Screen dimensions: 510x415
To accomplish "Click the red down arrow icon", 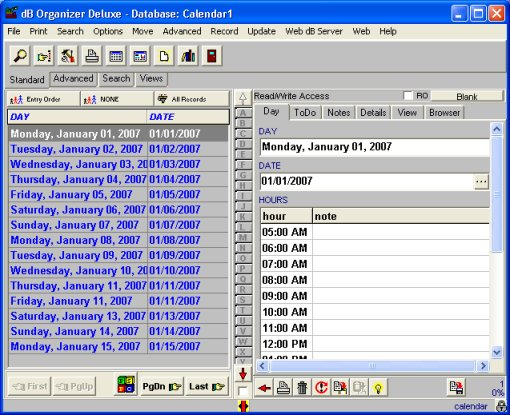I will click(x=243, y=374).
